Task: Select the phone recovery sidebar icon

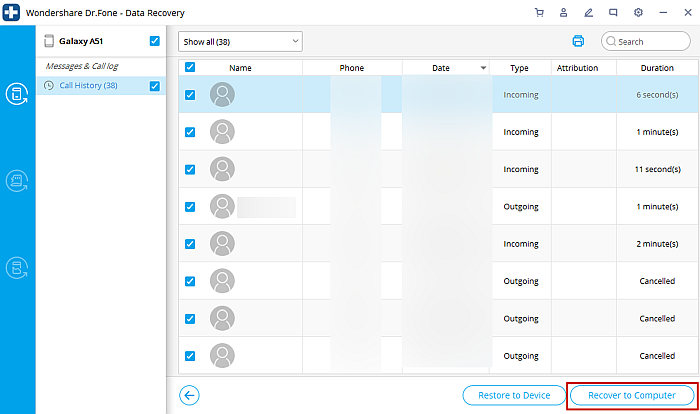Action: [x=17, y=94]
